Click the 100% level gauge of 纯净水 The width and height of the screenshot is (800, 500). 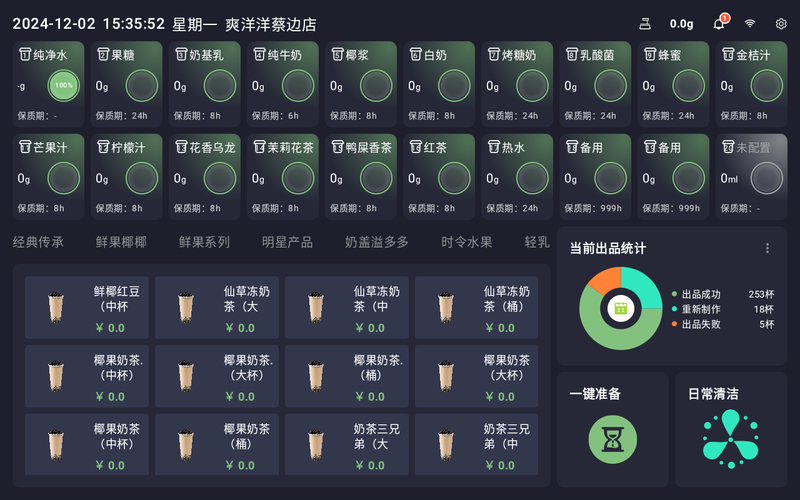pos(64,86)
